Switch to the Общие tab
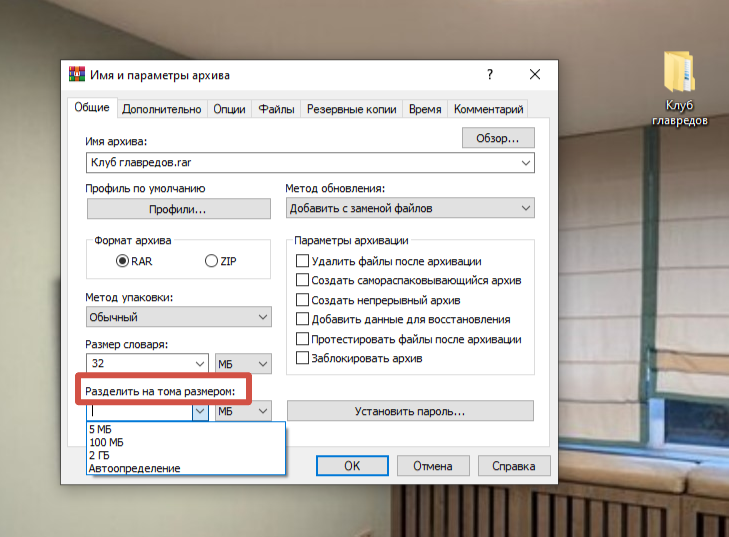The width and height of the screenshot is (729, 537). click(92, 107)
